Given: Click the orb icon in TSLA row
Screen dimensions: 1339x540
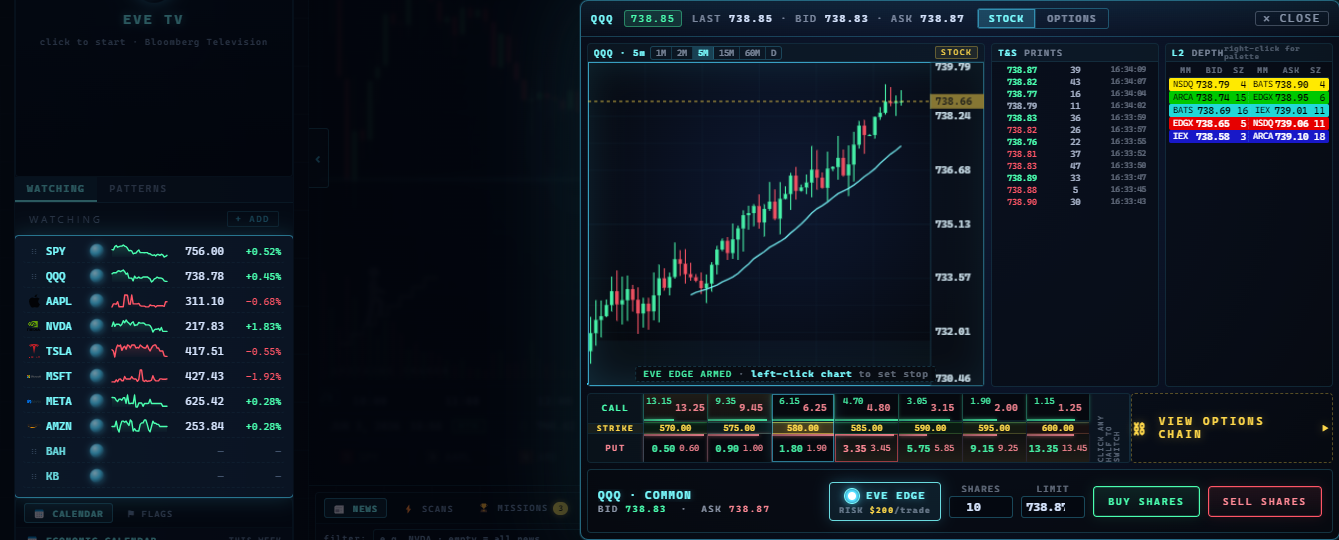Looking at the screenshot, I should pos(97,351).
